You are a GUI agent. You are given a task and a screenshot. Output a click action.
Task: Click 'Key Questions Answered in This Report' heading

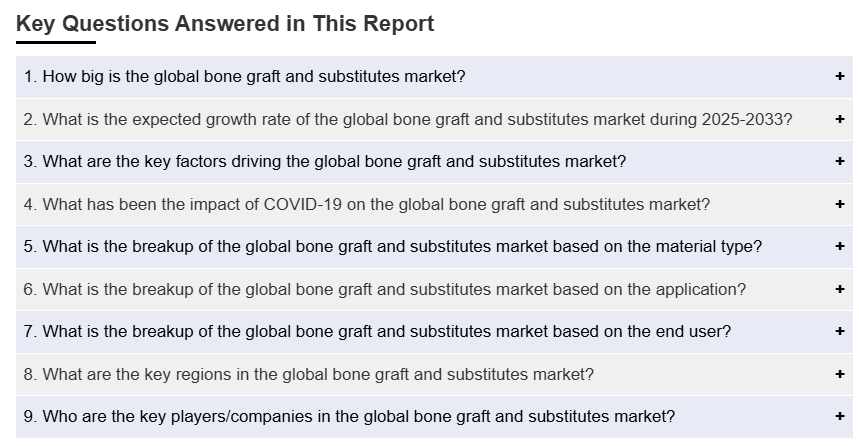[225, 24]
